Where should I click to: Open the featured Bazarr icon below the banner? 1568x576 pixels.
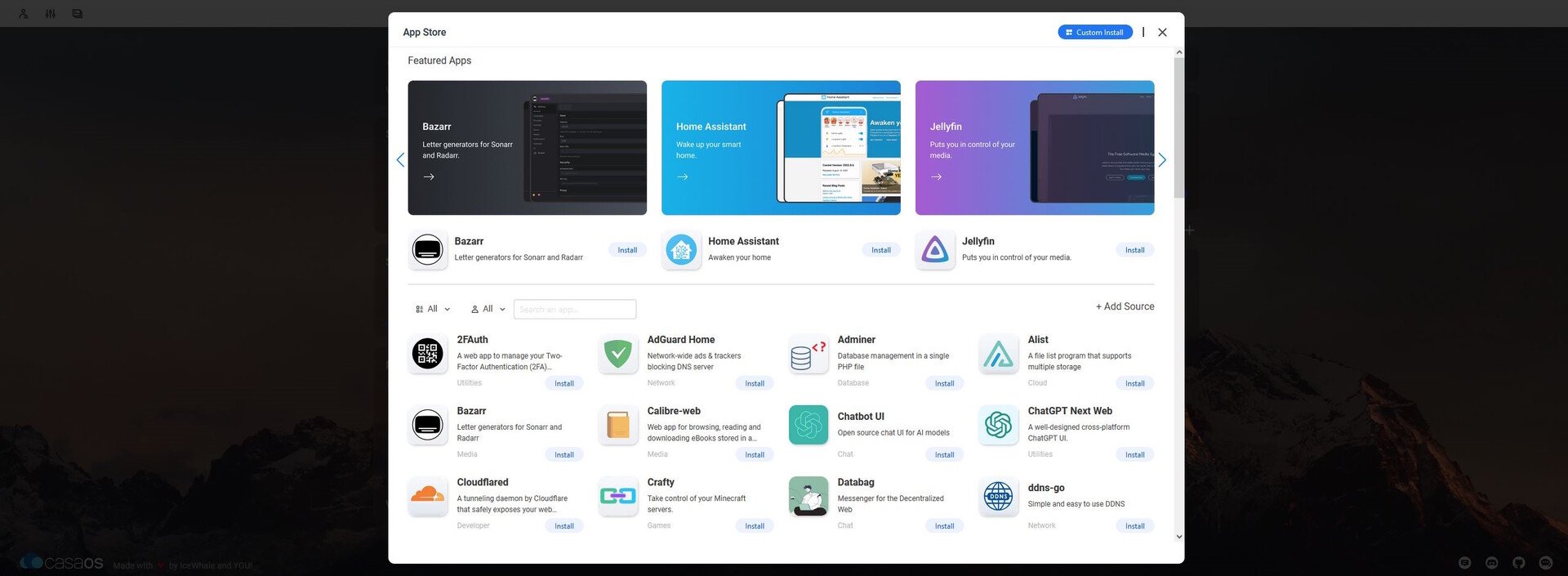[x=428, y=250]
